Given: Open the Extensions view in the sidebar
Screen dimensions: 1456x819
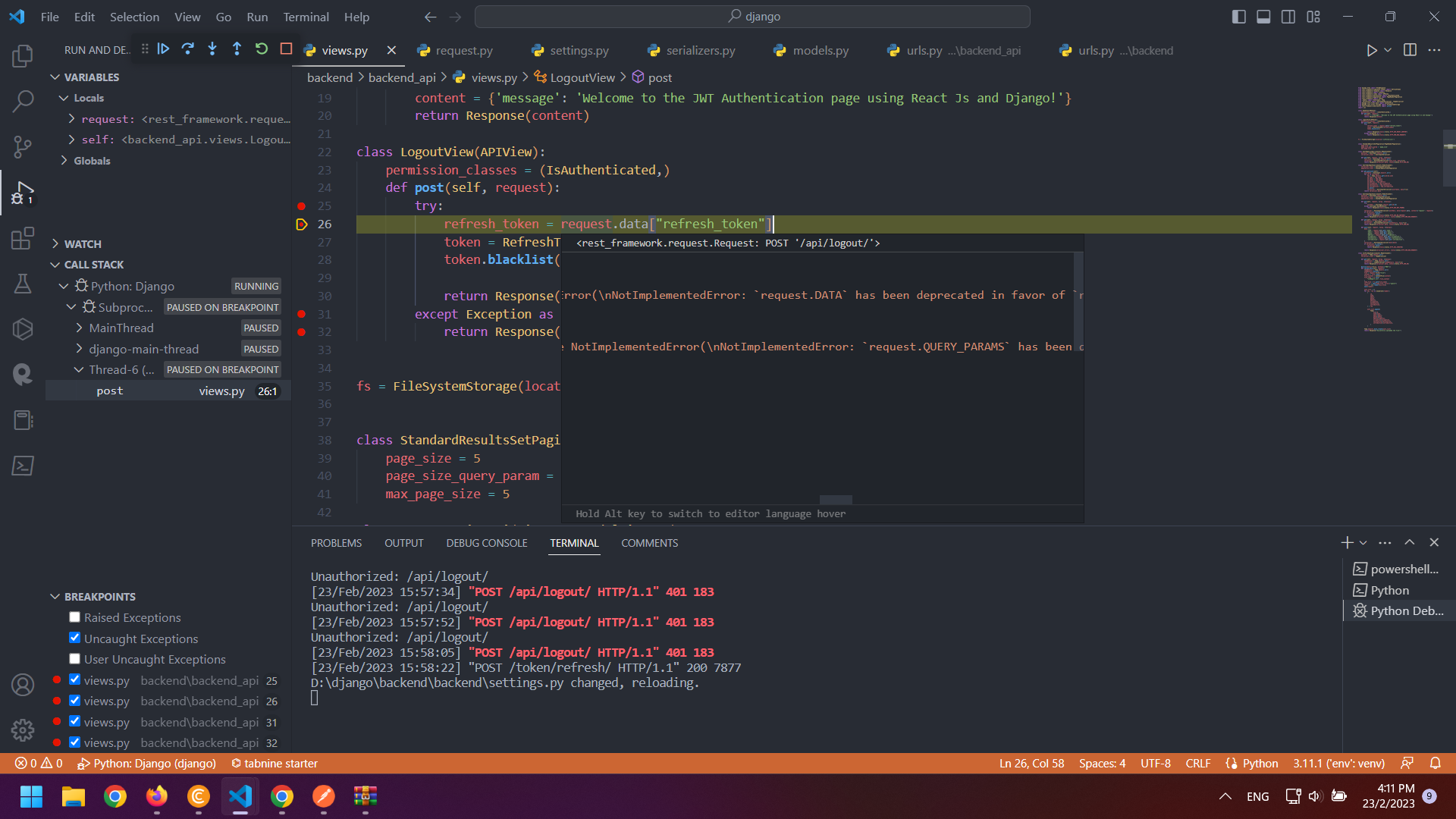Looking at the screenshot, I should click(x=23, y=237).
